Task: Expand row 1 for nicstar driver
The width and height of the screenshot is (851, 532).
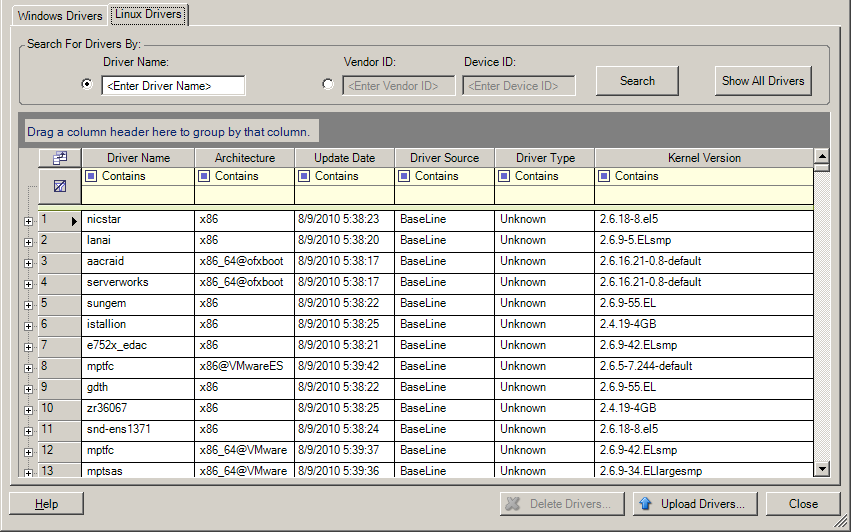Action: [x=28, y=220]
